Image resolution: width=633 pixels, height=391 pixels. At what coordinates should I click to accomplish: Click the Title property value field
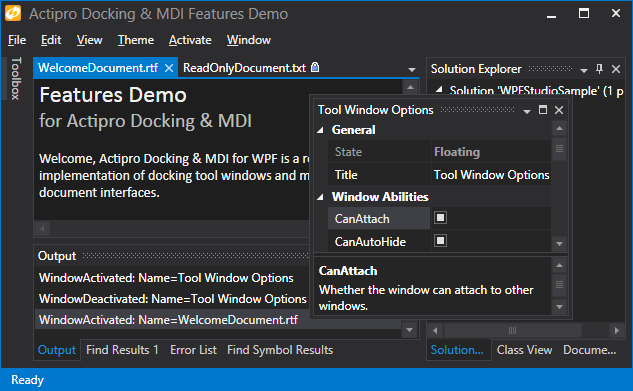491,175
